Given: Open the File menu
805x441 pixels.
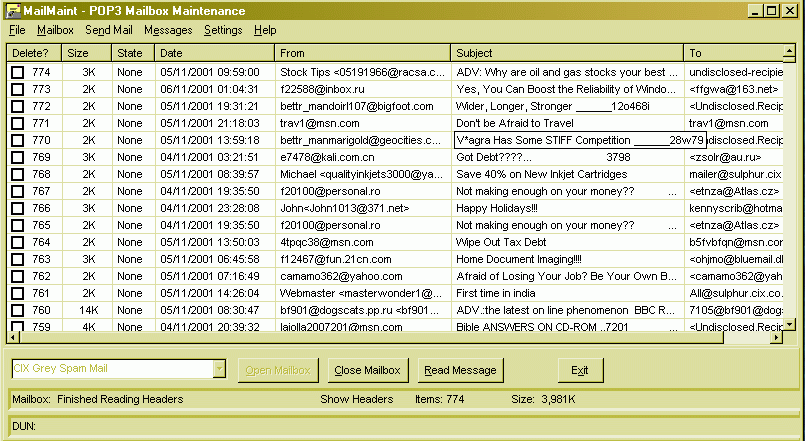Looking at the screenshot, I should pyautogui.click(x=17, y=30).
